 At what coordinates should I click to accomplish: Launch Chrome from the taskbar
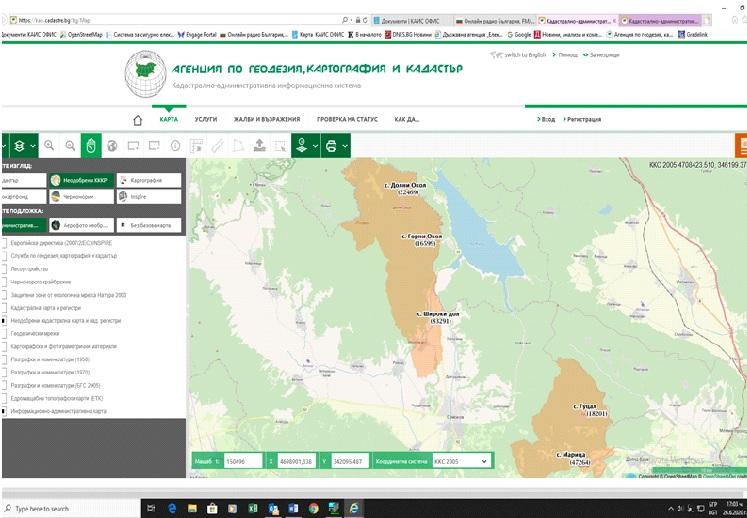[313, 508]
